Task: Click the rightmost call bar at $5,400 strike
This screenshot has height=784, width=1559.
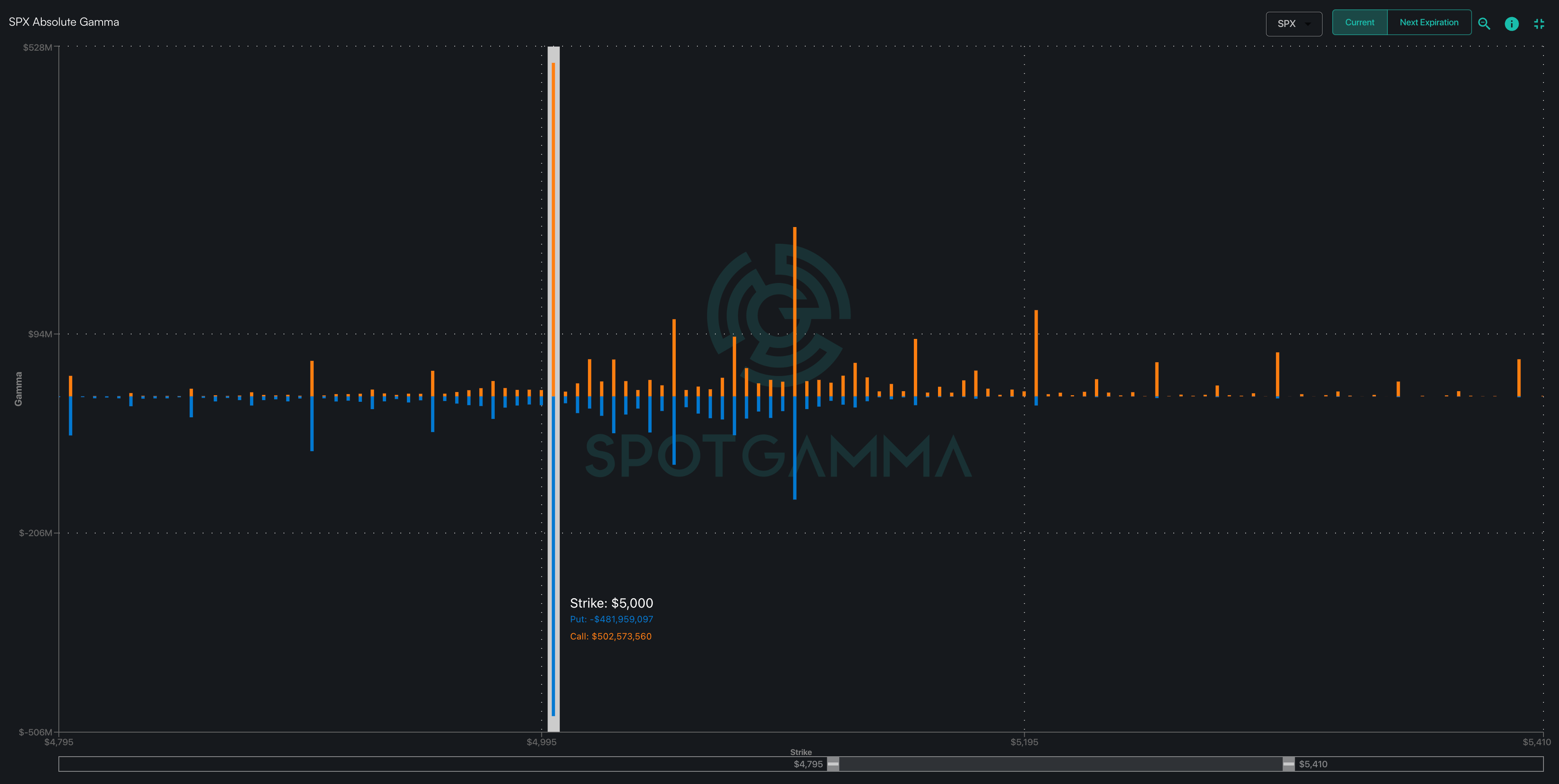Action: tap(1519, 378)
